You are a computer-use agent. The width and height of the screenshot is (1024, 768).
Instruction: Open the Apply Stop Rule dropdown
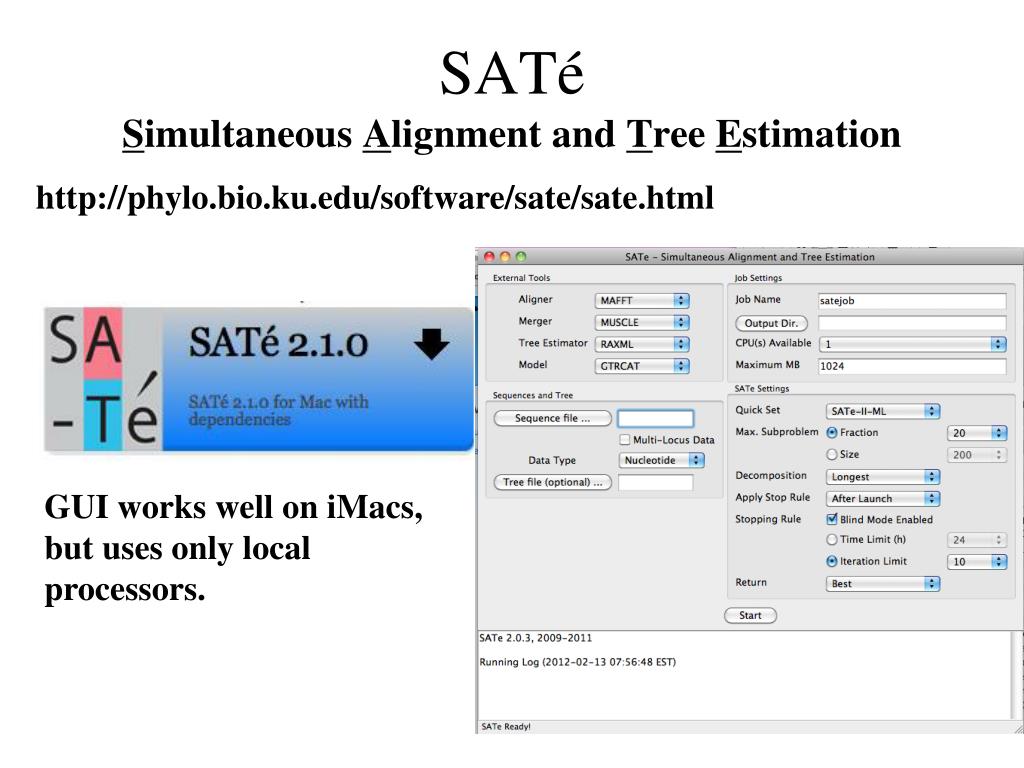point(883,498)
